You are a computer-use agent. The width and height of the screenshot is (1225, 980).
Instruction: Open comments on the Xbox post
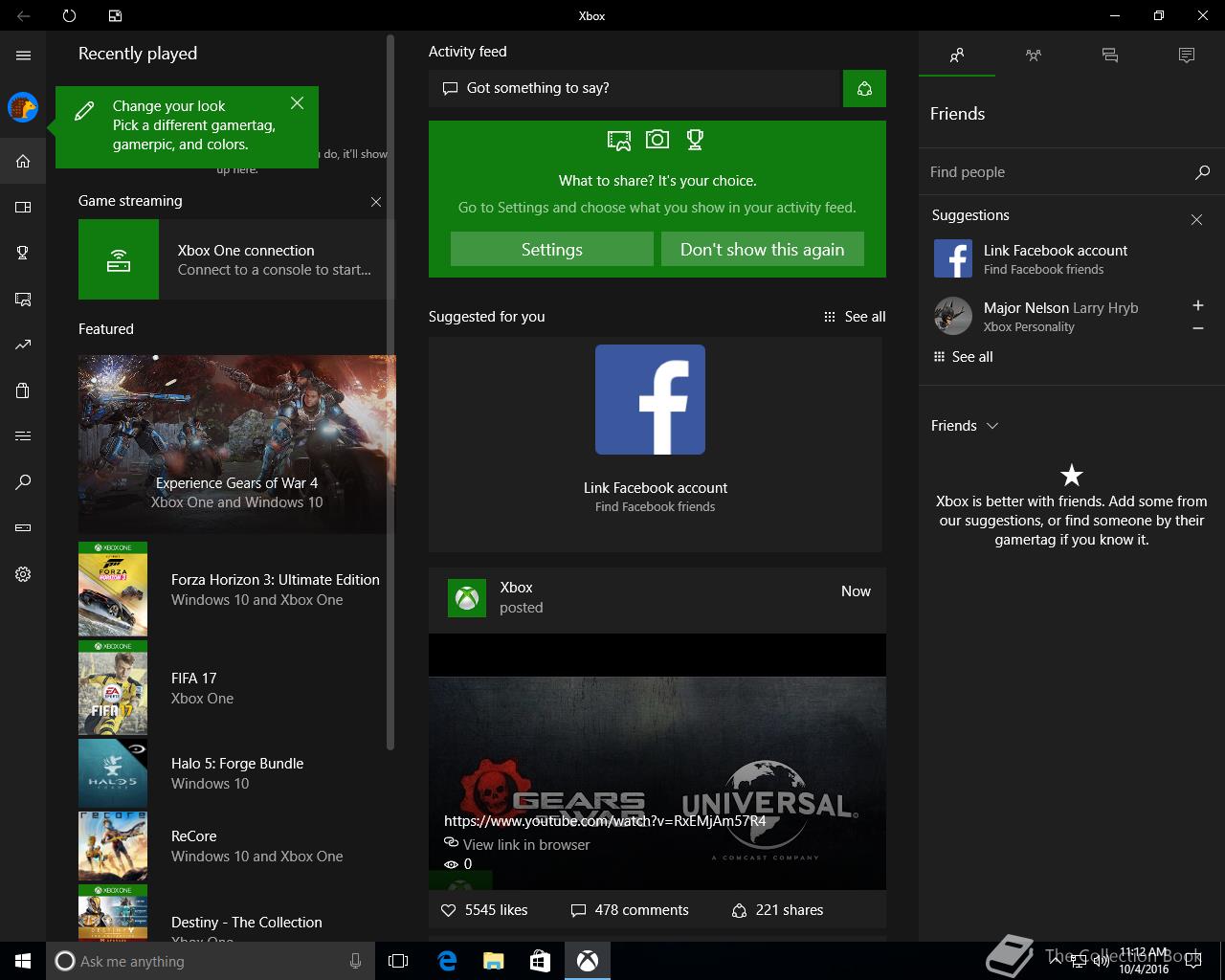[630, 910]
